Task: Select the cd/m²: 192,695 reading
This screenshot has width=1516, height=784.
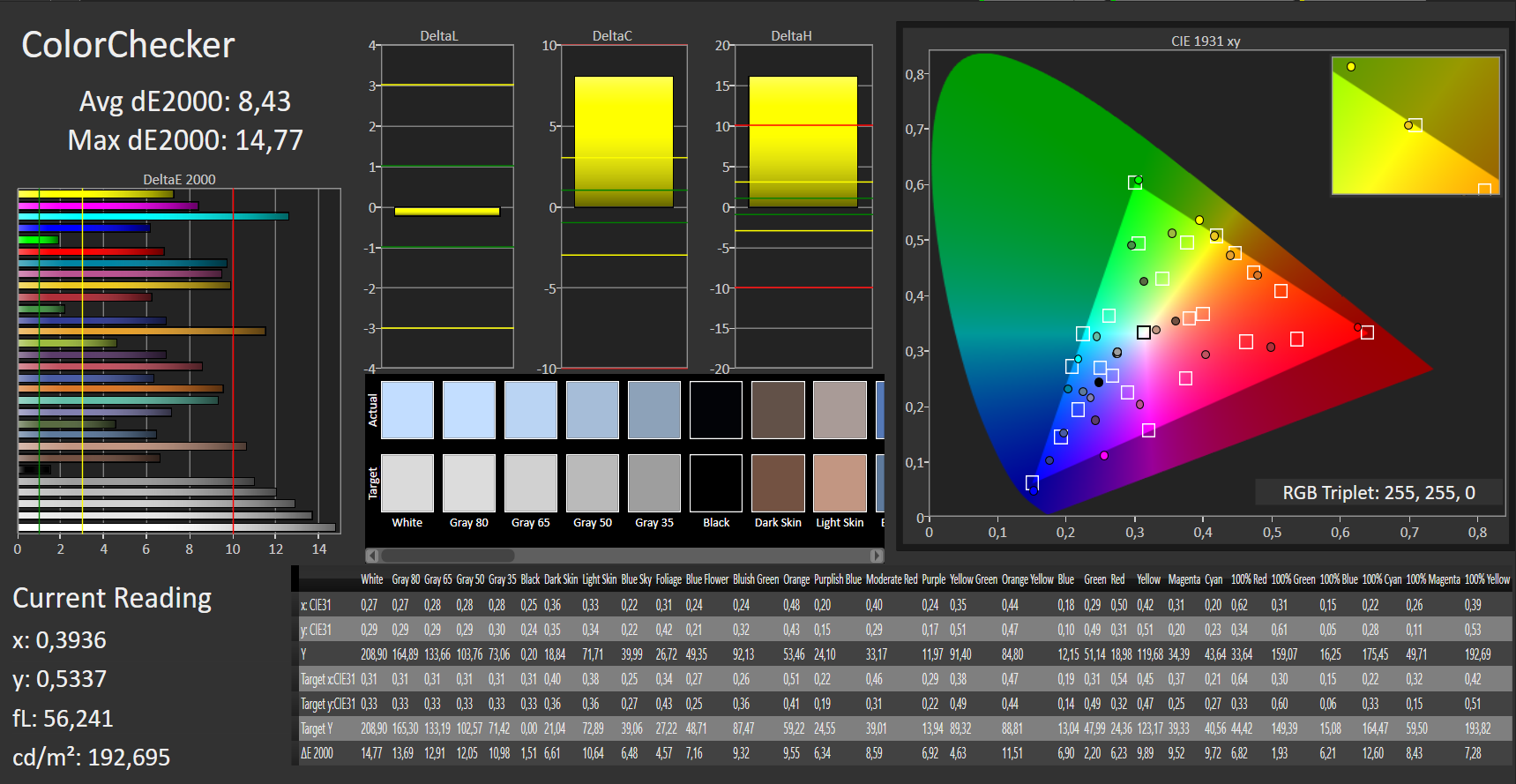Action: 92,757
